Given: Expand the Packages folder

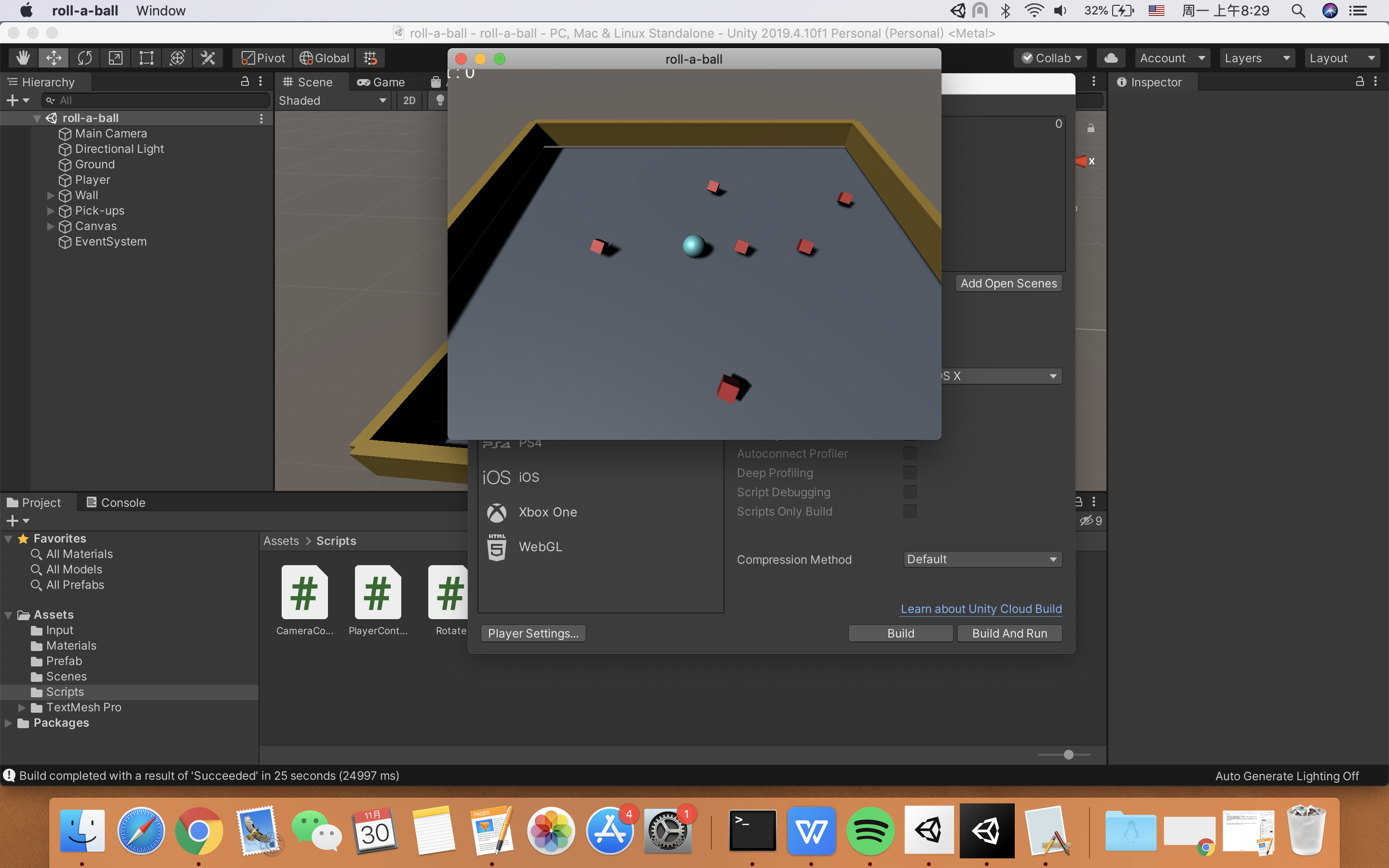Looking at the screenshot, I should pyautogui.click(x=8, y=723).
